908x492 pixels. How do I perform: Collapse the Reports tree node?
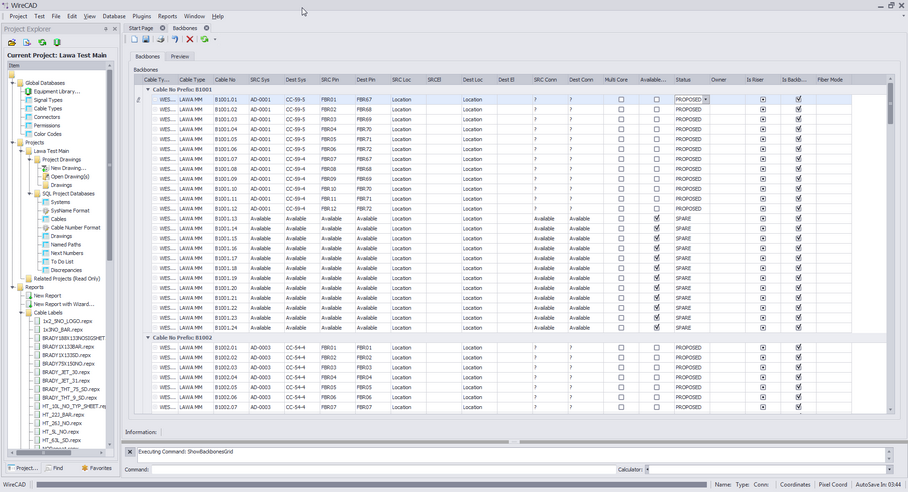12,287
